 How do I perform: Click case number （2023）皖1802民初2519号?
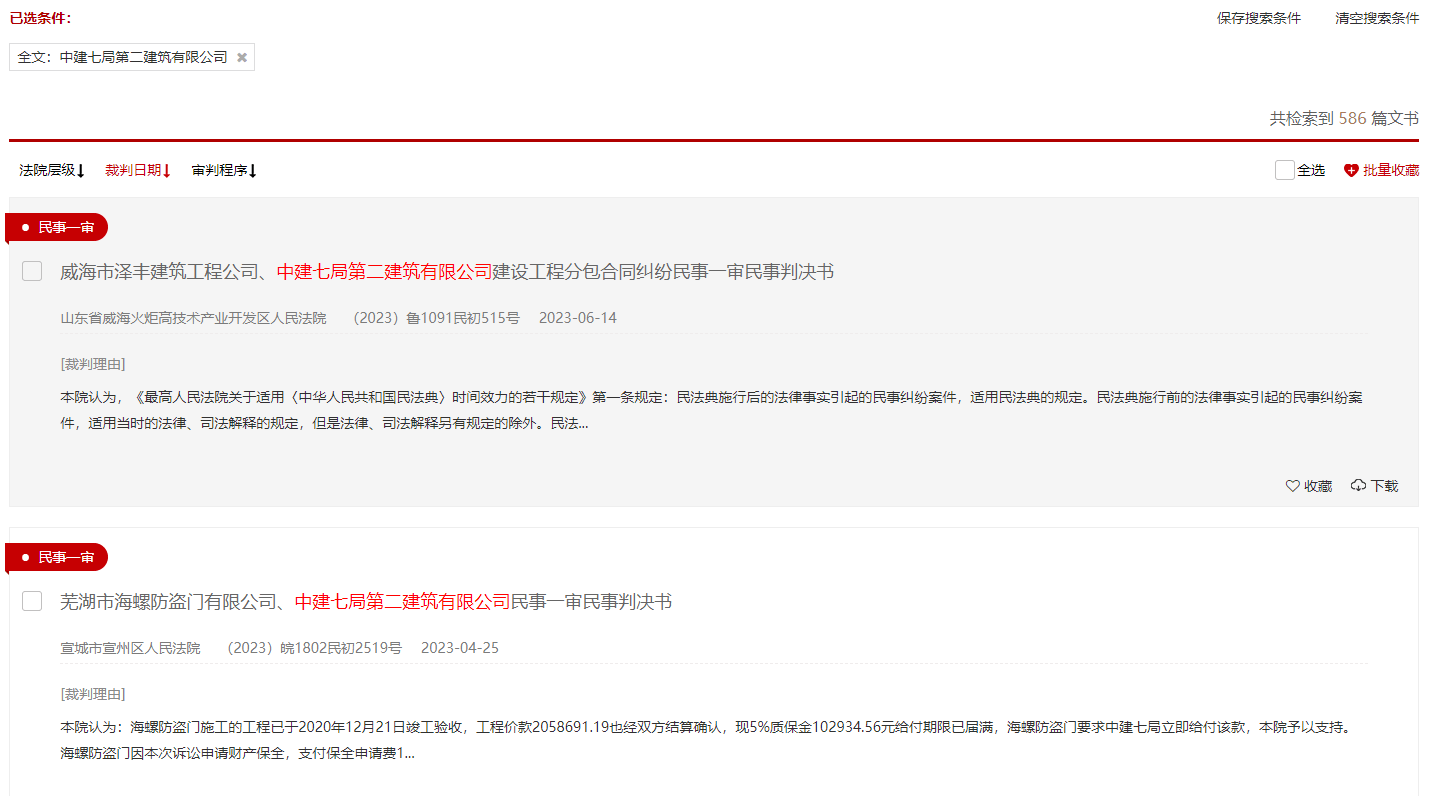[x=310, y=648]
